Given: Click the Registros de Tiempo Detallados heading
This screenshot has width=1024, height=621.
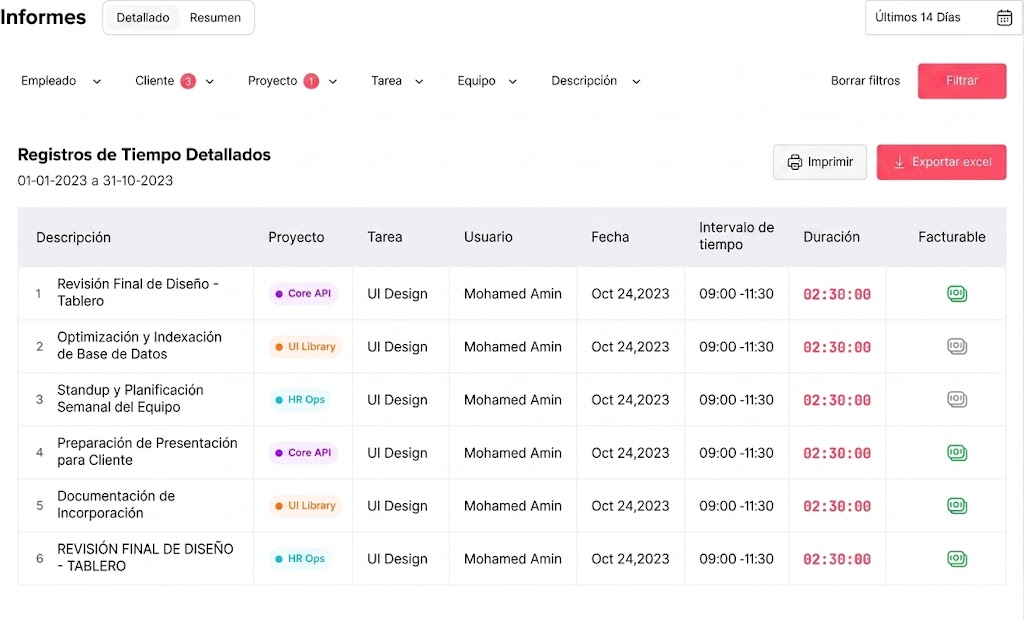Looking at the screenshot, I should 144,155.
